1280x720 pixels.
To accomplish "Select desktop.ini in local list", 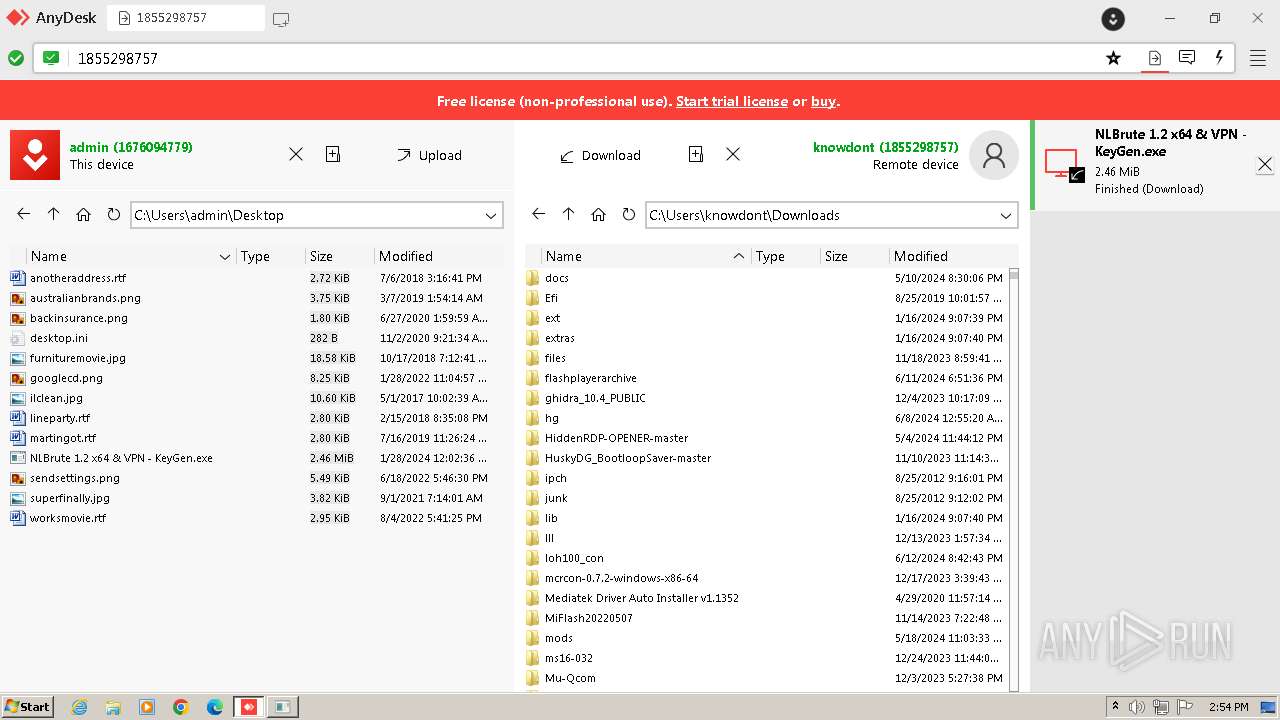I will click(x=255, y=338).
